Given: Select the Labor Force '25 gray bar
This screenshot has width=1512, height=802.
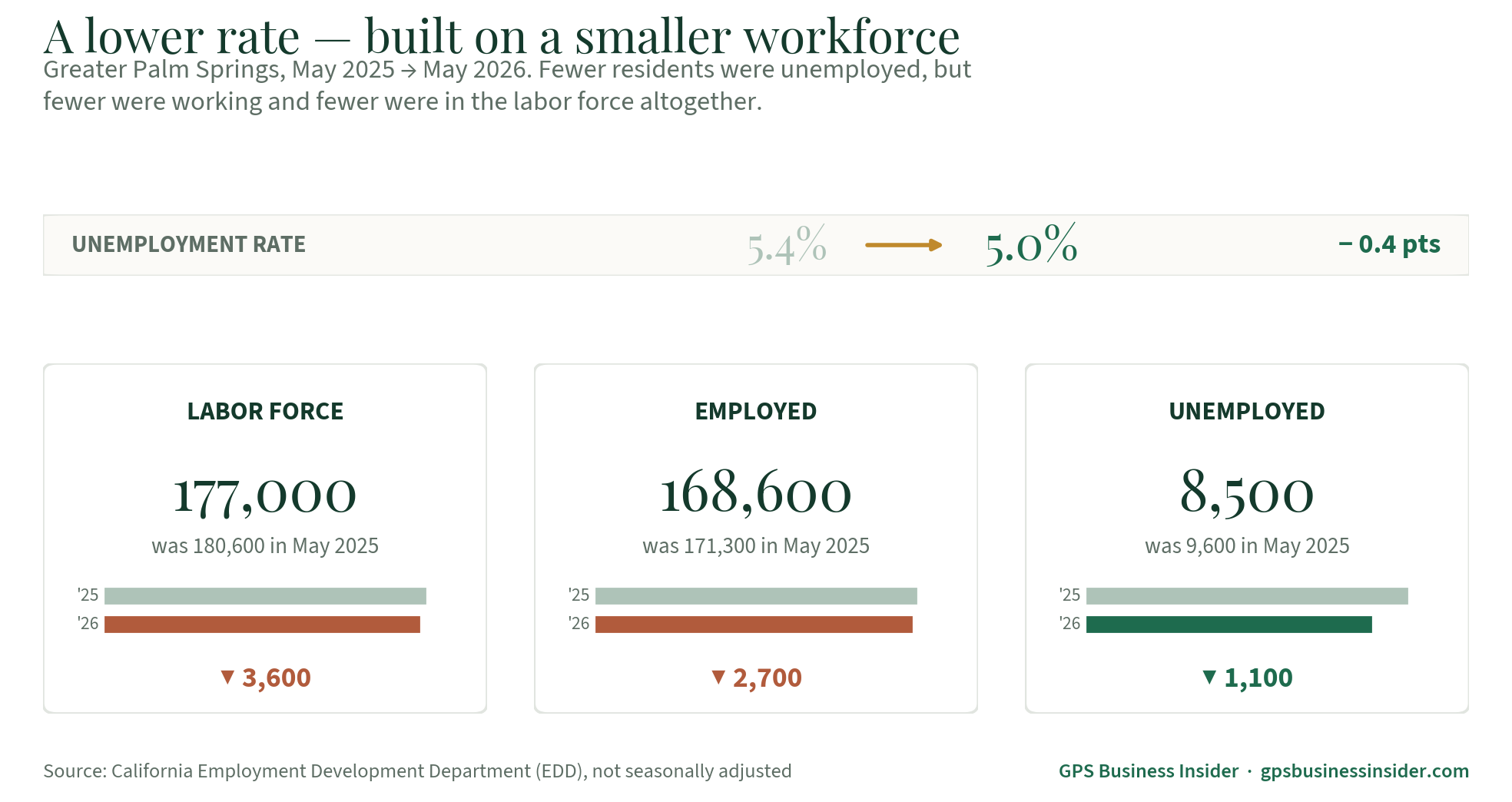Looking at the screenshot, I should pos(265,596).
